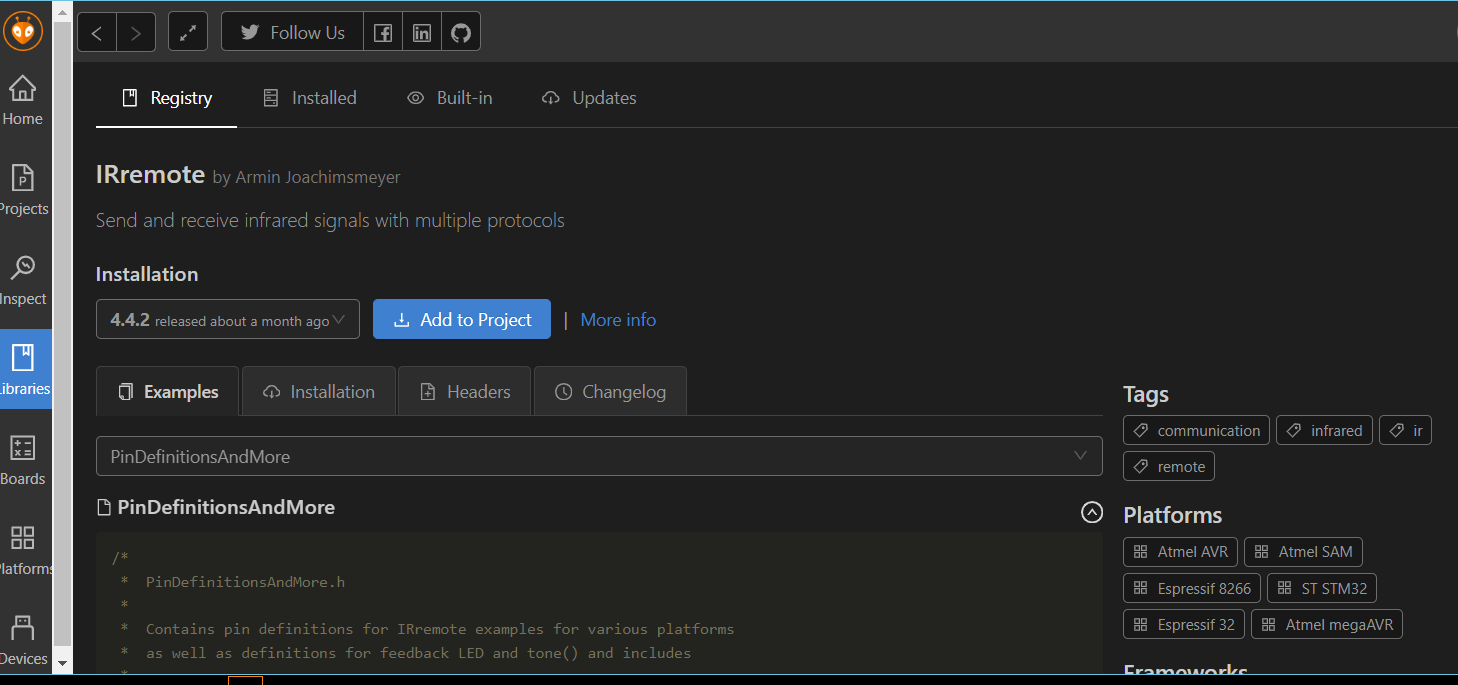Viewport: 1458px width, 685px height.
Task: Click the Armin Joachimsmeyer author link
Action: 318,177
